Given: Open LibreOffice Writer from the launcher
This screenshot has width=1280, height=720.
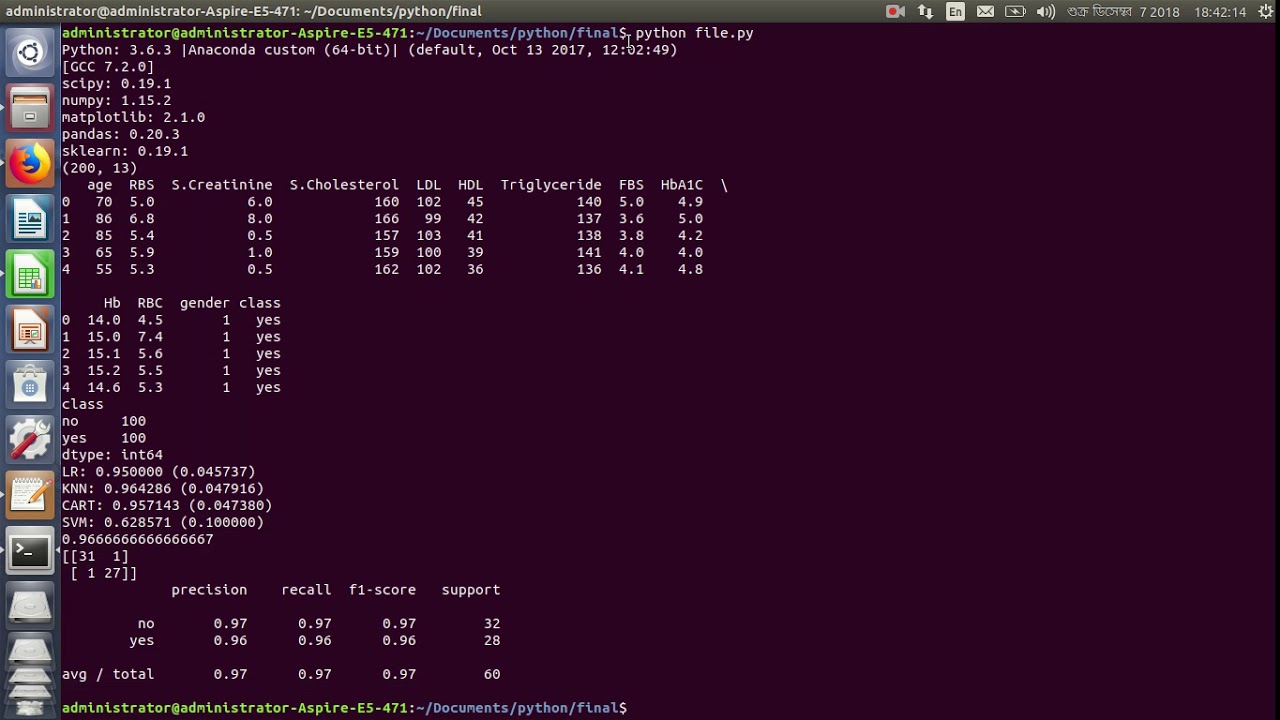Looking at the screenshot, I should [29, 218].
